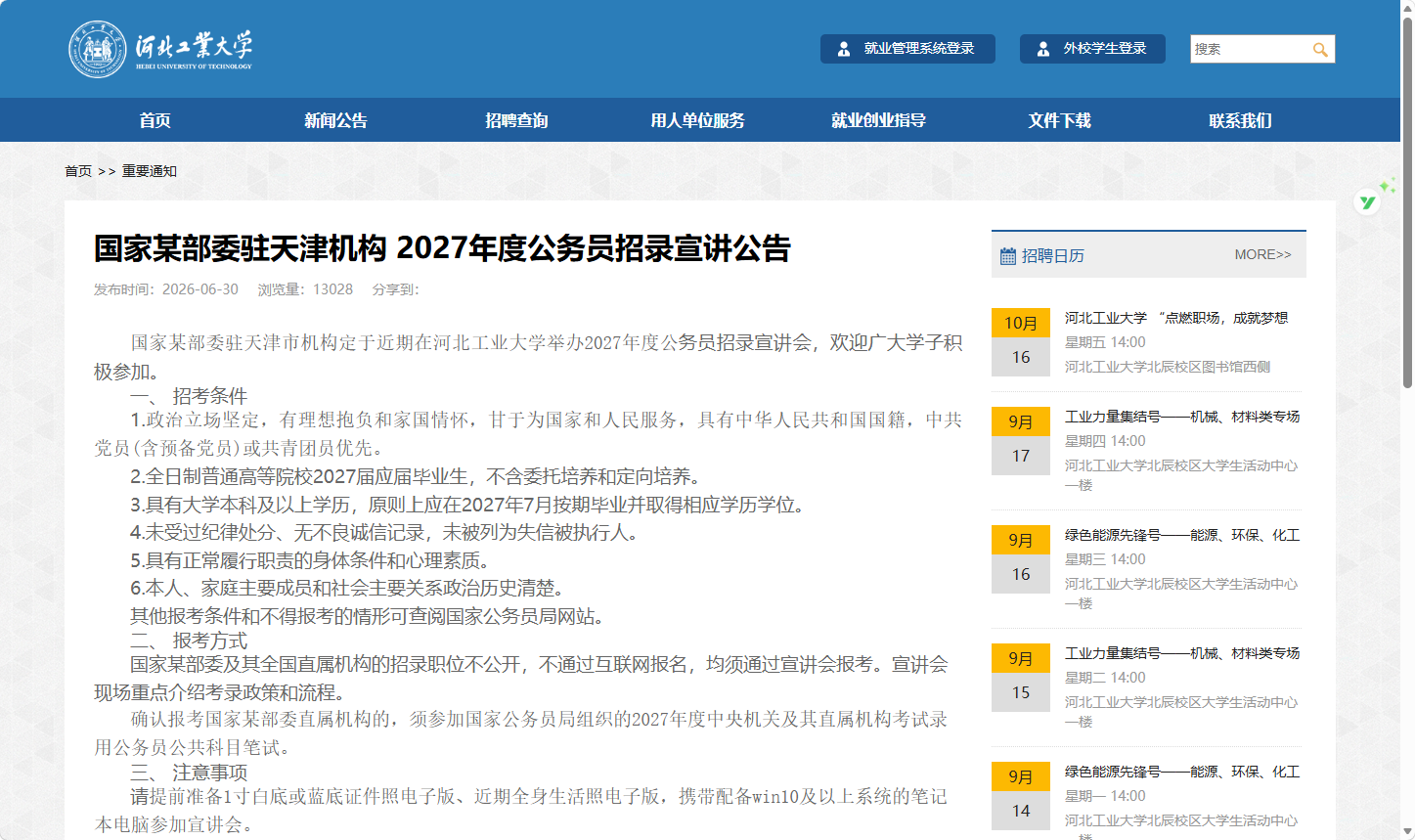Viewport: 1415px width, 840px height.
Task: Click heading 二、报考方式
Action: pyautogui.click(x=189, y=641)
